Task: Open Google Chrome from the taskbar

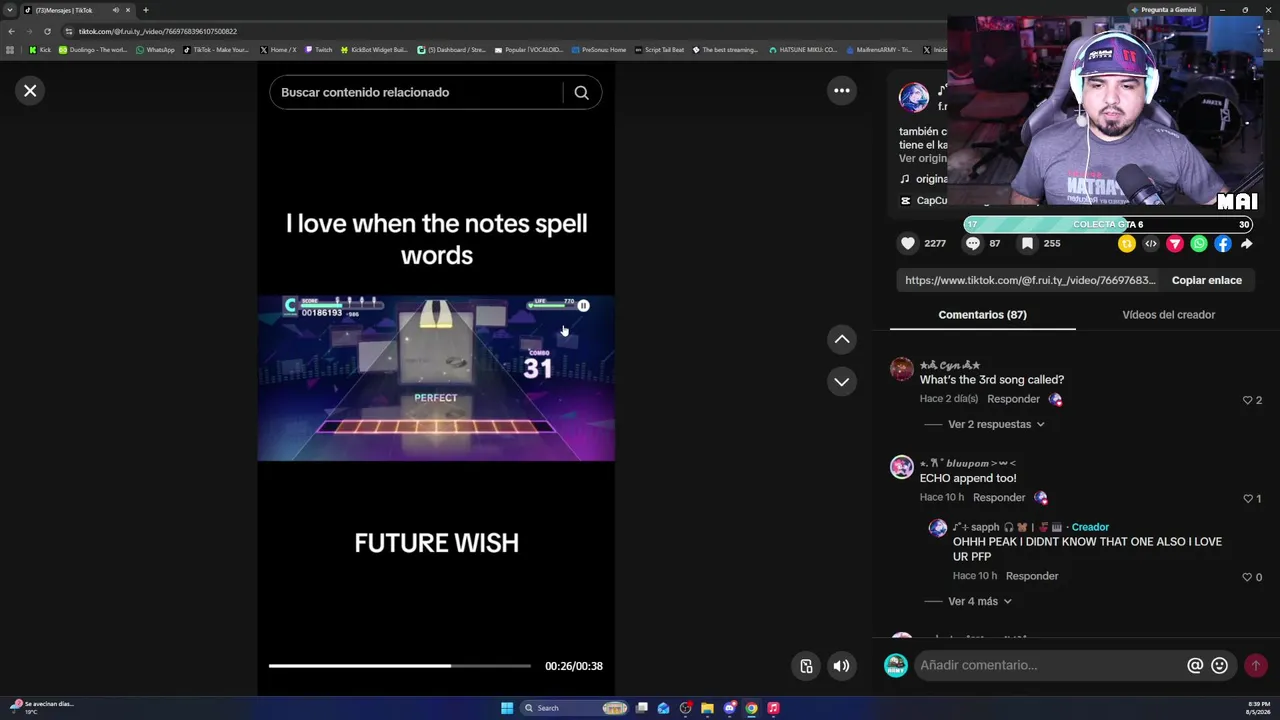Action: coord(751,708)
